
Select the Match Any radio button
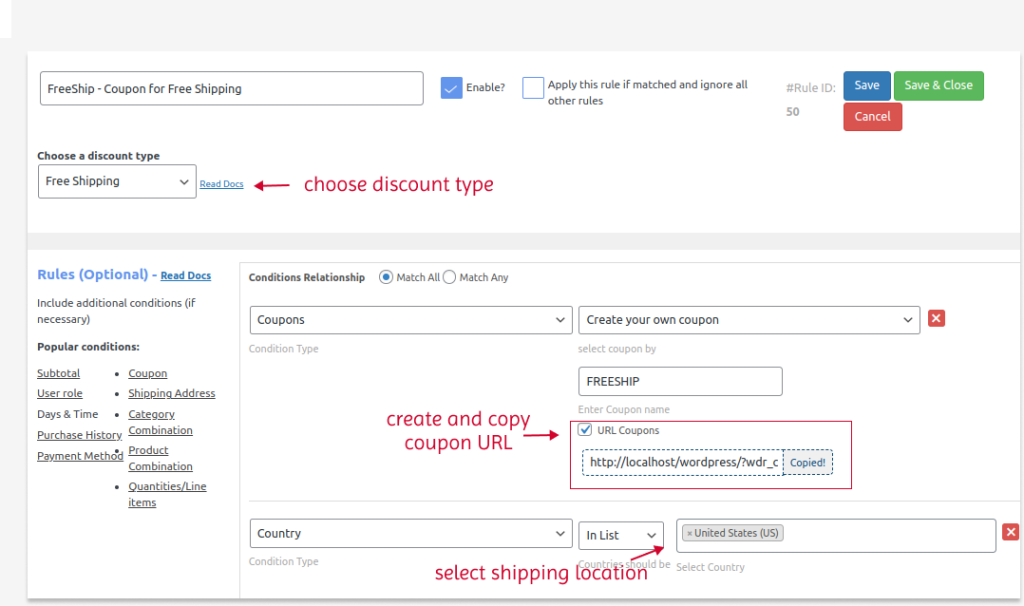tap(448, 277)
